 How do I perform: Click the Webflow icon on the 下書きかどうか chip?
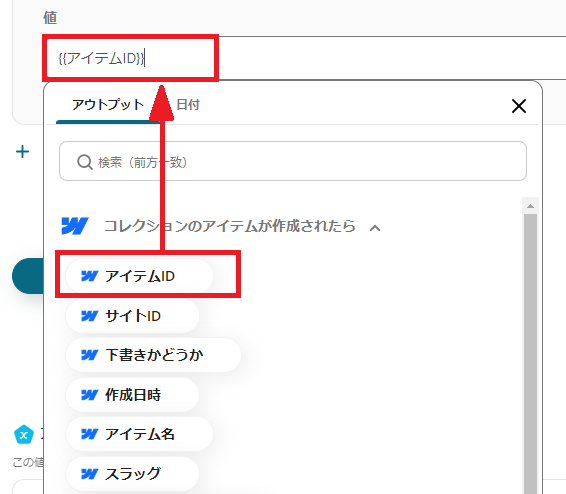coord(89,355)
